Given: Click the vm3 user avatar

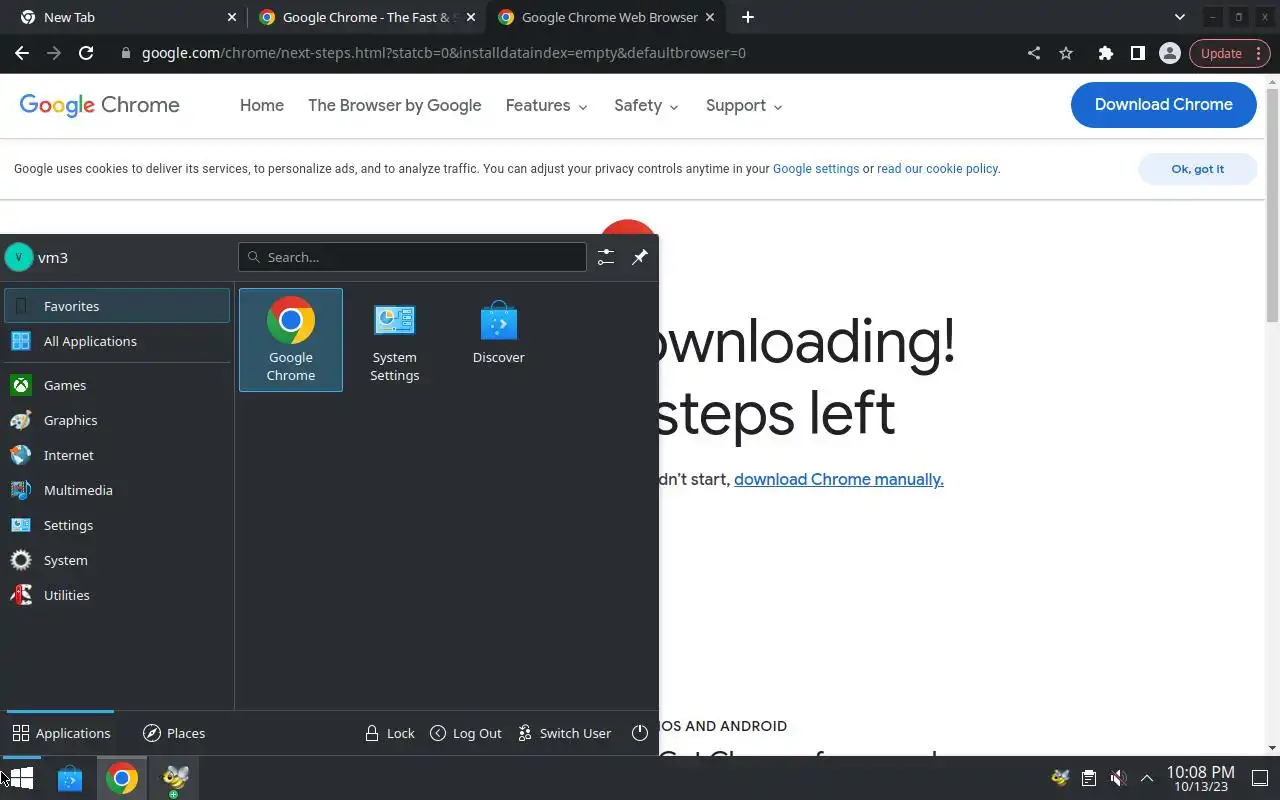Looking at the screenshot, I should (x=18, y=257).
